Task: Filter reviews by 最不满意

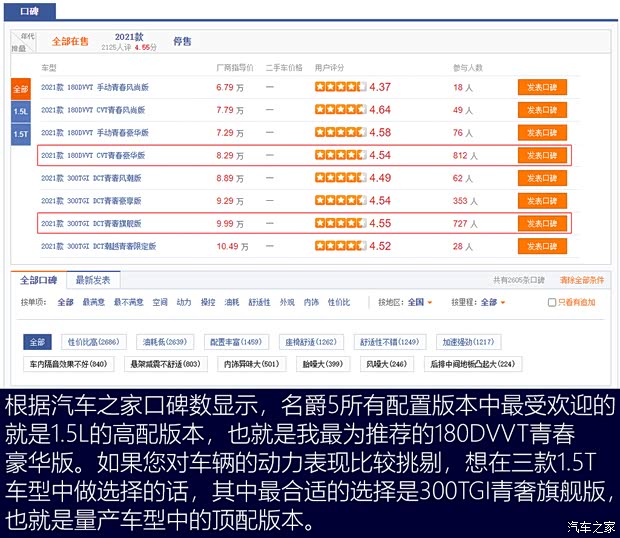Action: pos(129,302)
